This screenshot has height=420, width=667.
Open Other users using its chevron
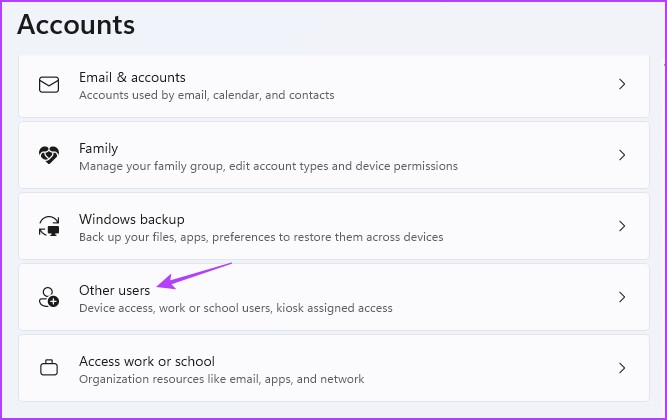pyautogui.click(x=622, y=297)
